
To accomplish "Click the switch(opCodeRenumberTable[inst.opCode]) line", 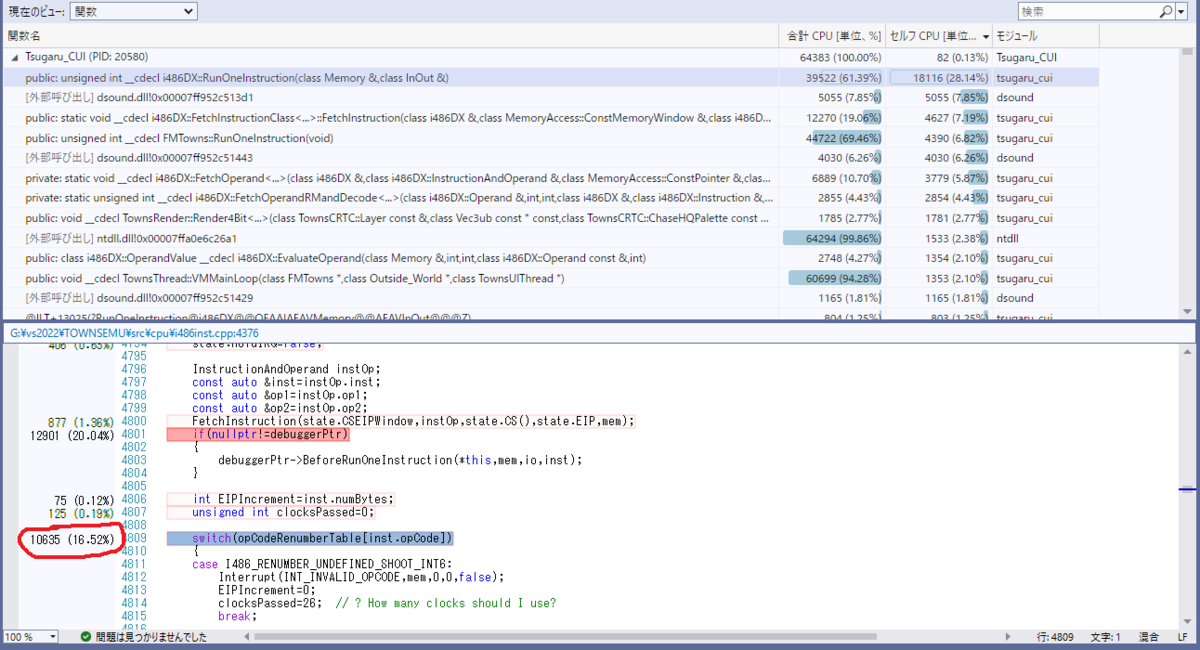I will (310, 538).
